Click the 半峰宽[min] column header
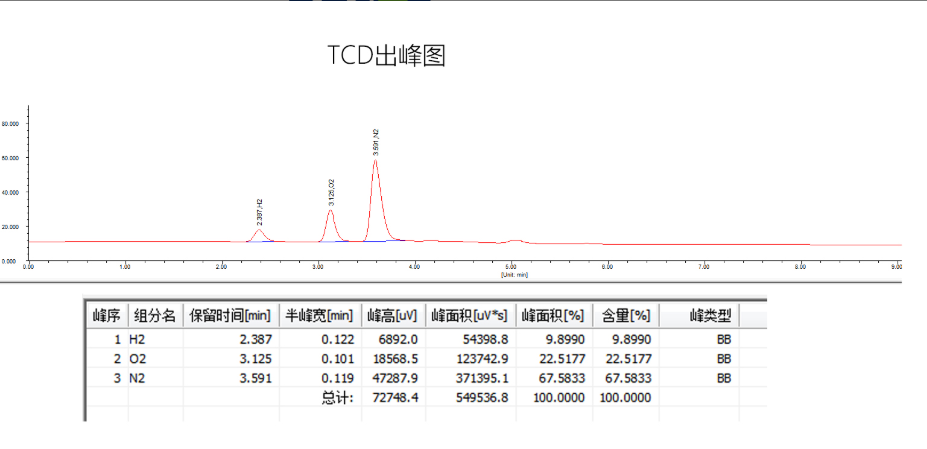The height and width of the screenshot is (449, 927). click(318, 316)
